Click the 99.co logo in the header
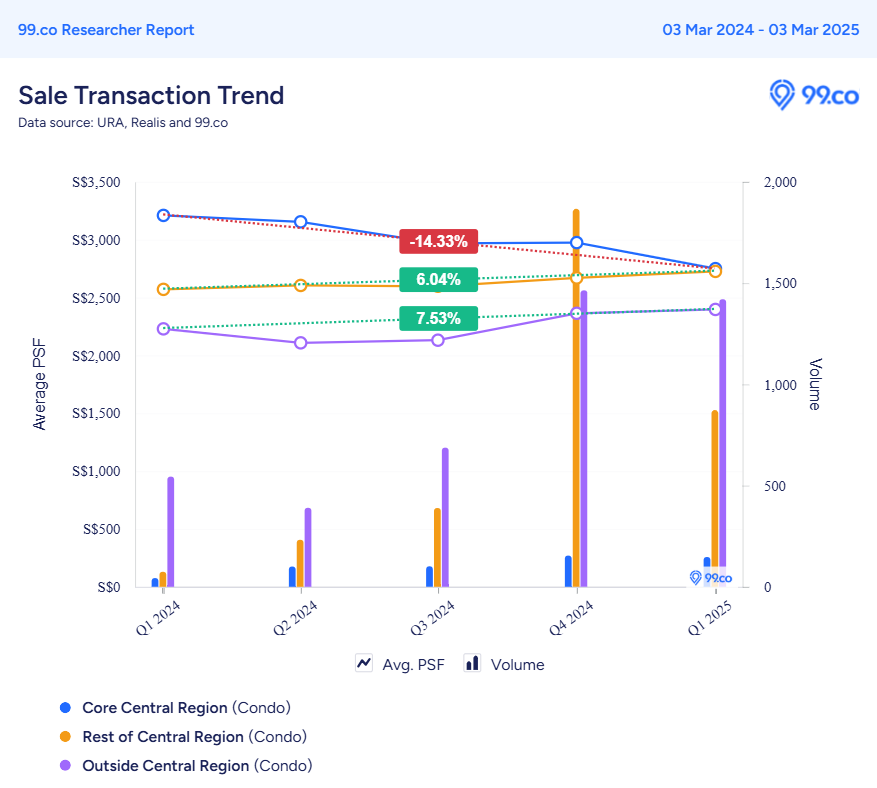The image size is (877, 788). [812, 95]
